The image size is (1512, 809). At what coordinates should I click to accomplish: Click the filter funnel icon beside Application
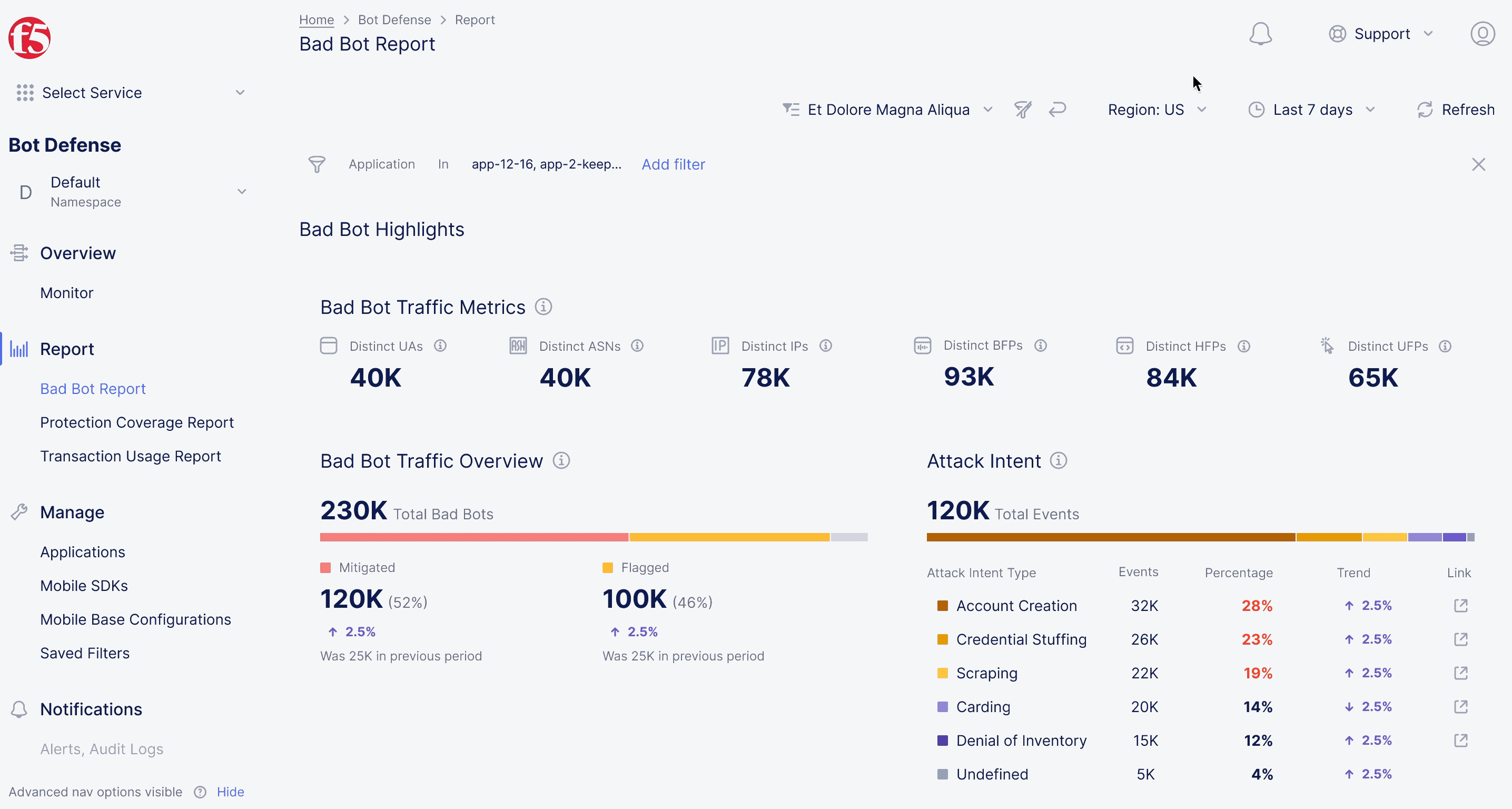coord(317,164)
